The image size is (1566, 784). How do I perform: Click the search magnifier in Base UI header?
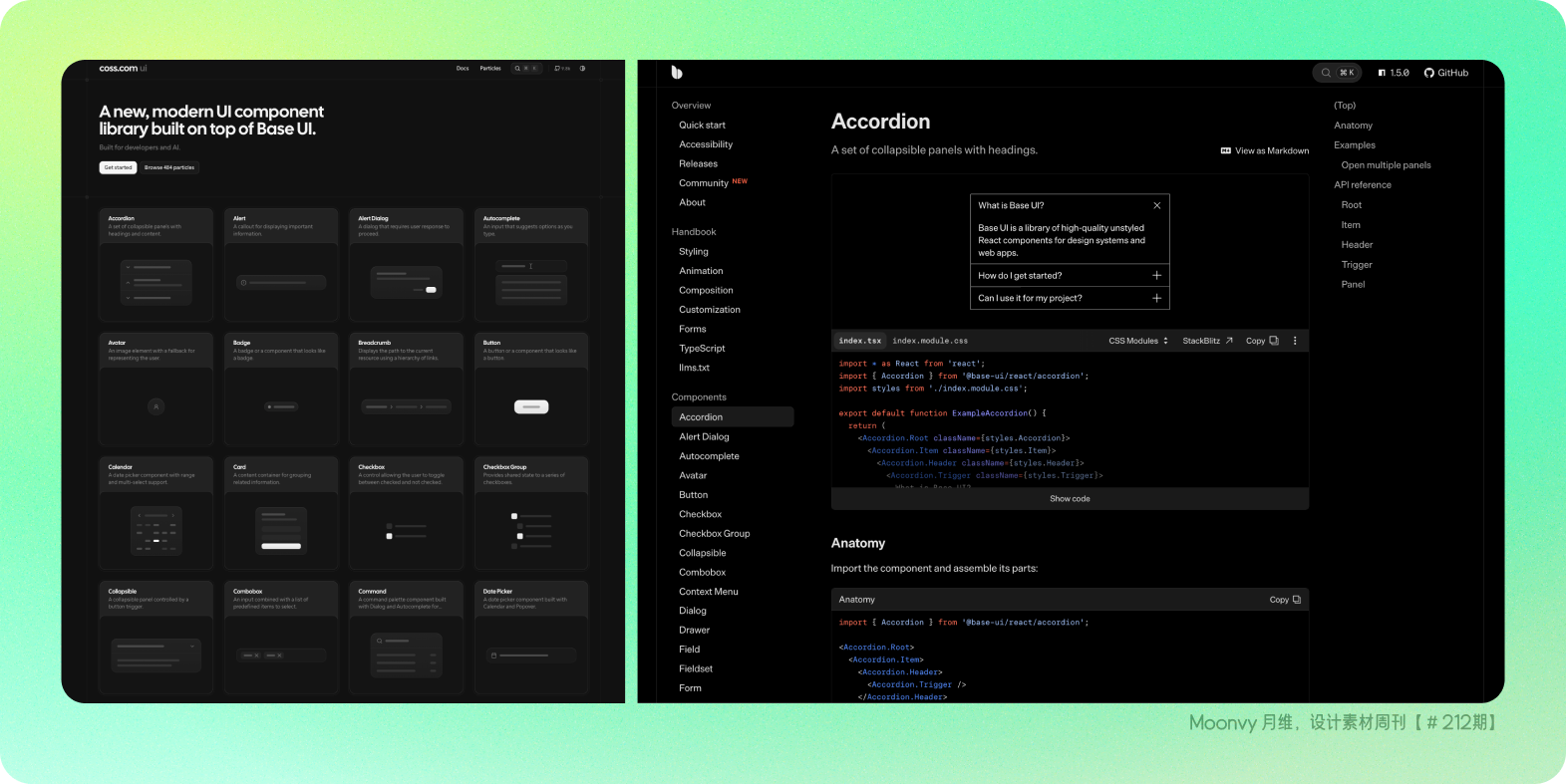(1326, 73)
